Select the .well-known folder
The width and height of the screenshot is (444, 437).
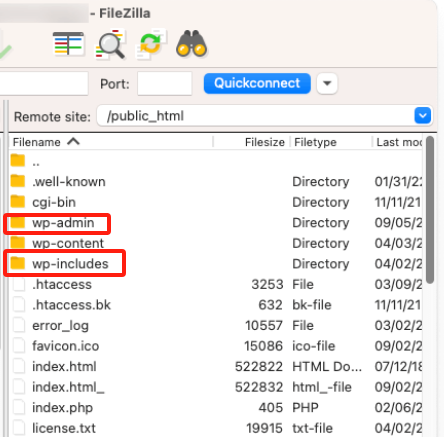(216, 182)
